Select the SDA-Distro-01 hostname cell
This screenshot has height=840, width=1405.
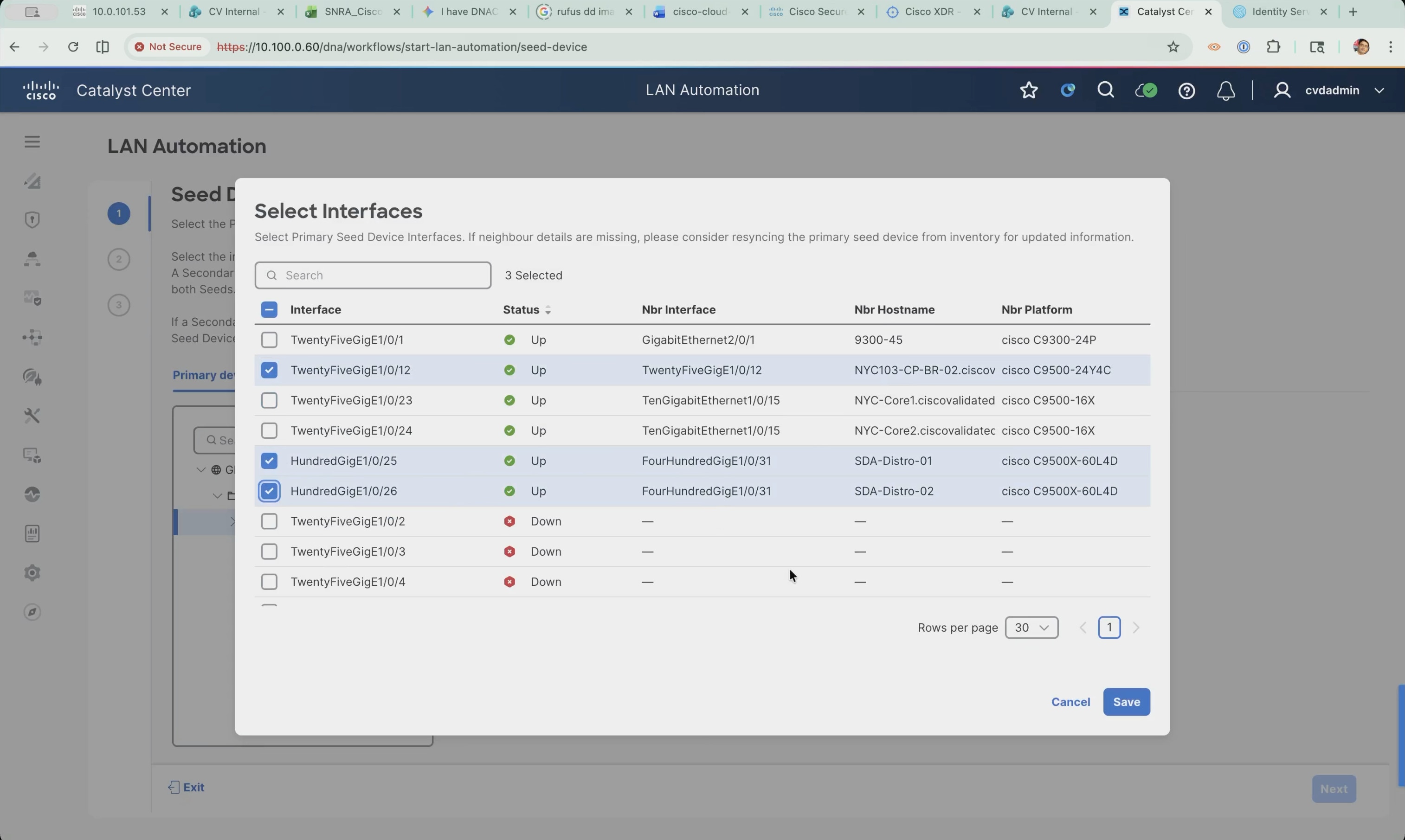[893, 461]
